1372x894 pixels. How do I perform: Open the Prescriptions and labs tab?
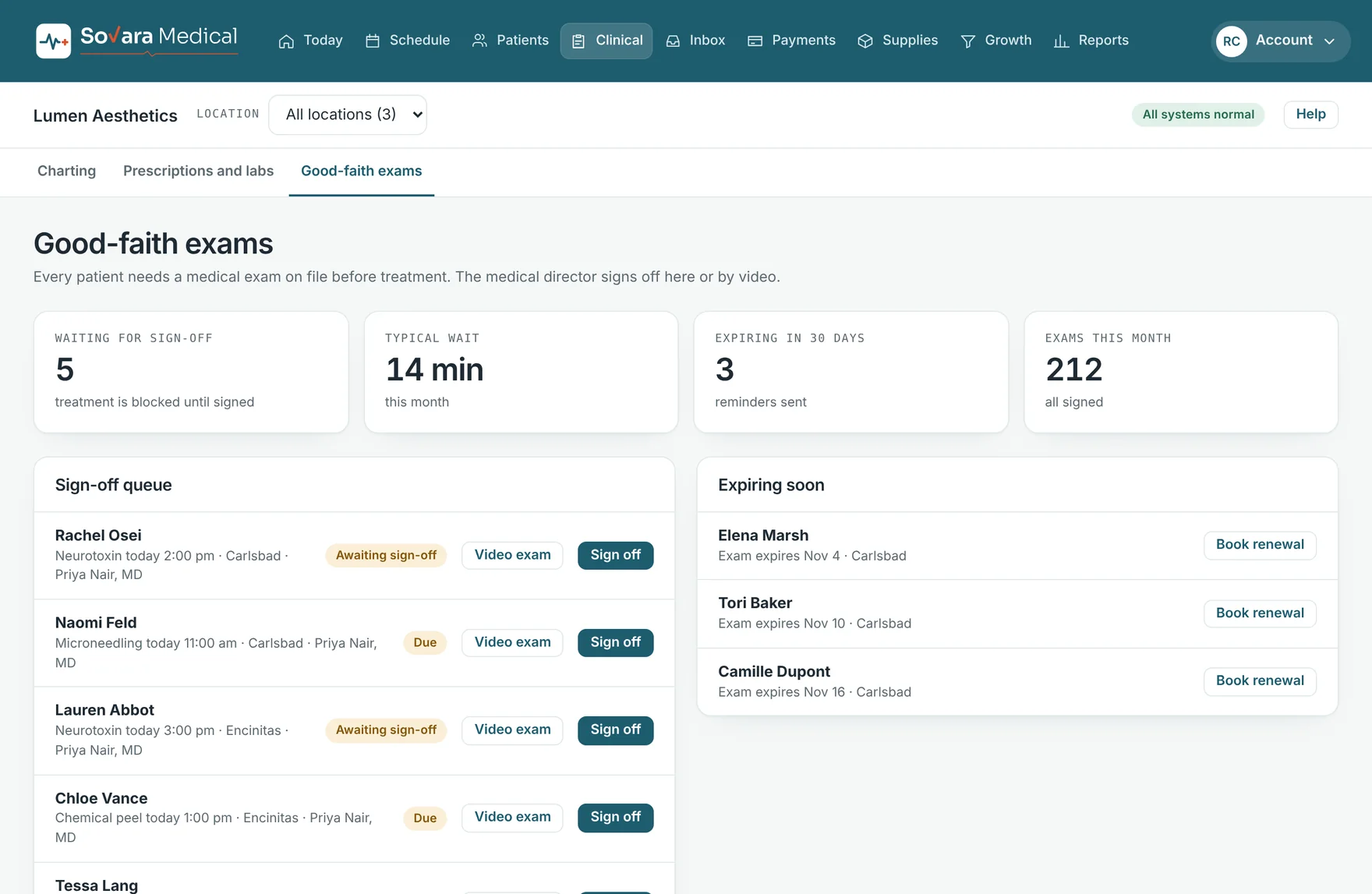198,171
